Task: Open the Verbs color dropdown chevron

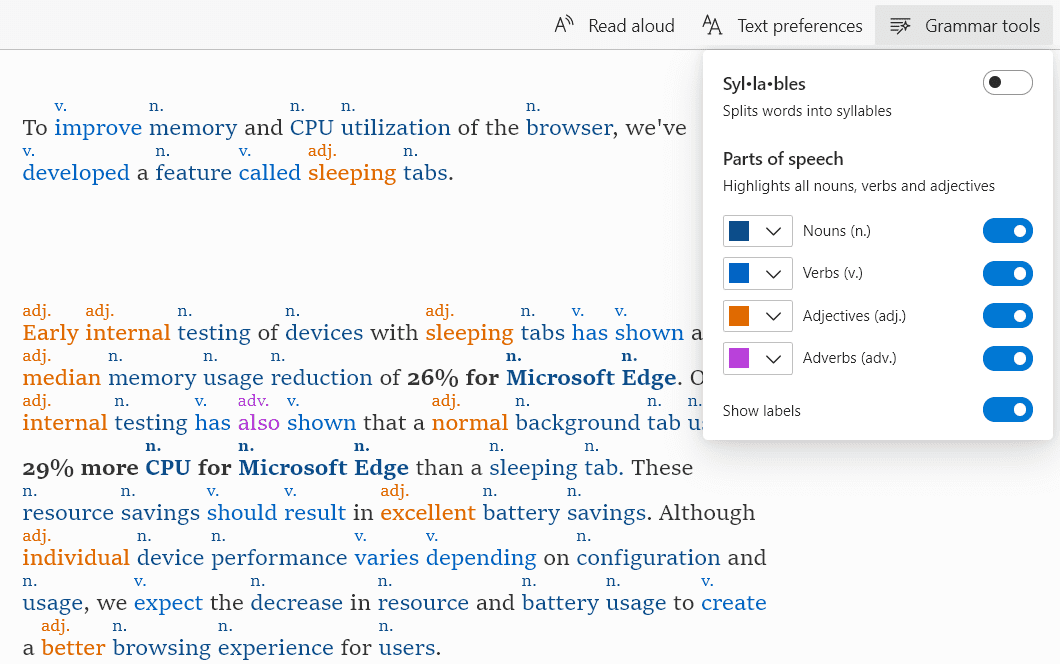Action: [x=773, y=274]
